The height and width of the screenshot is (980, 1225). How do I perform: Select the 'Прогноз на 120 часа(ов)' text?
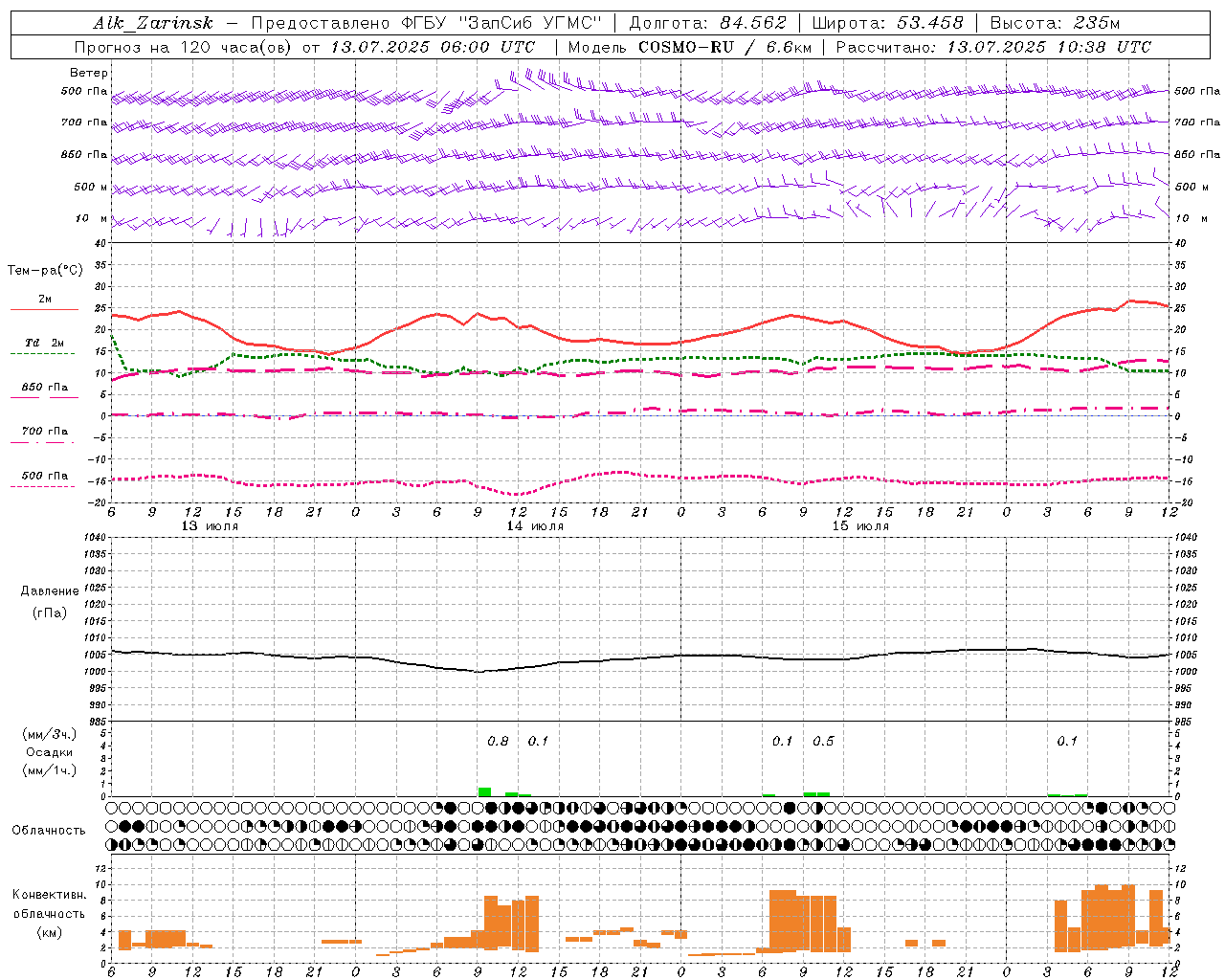[184, 47]
